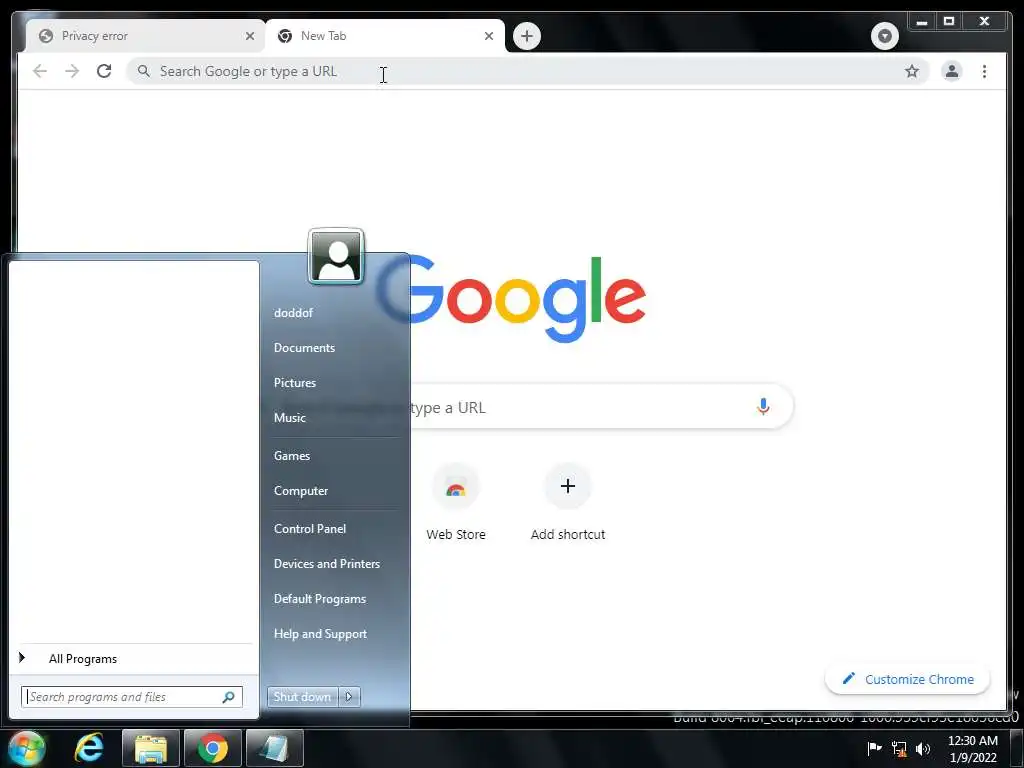Image resolution: width=1024 pixels, height=768 pixels.
Task: Open Default Programs
Action: (319, 599)
